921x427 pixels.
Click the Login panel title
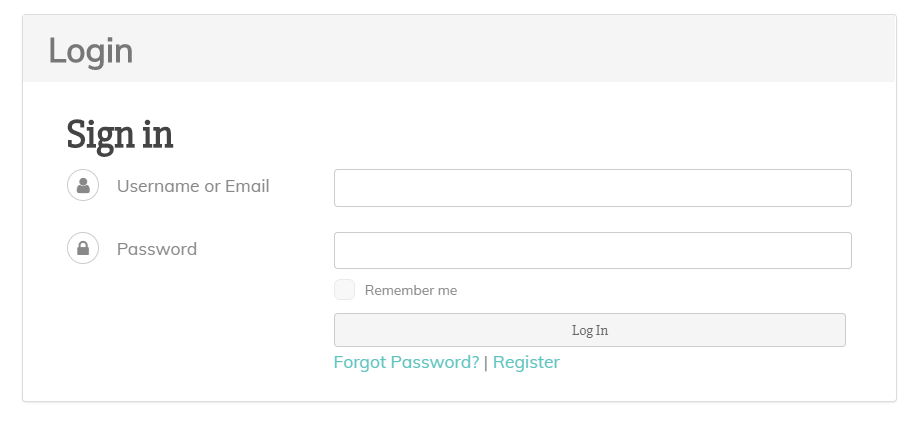click(x=90, y=50)
